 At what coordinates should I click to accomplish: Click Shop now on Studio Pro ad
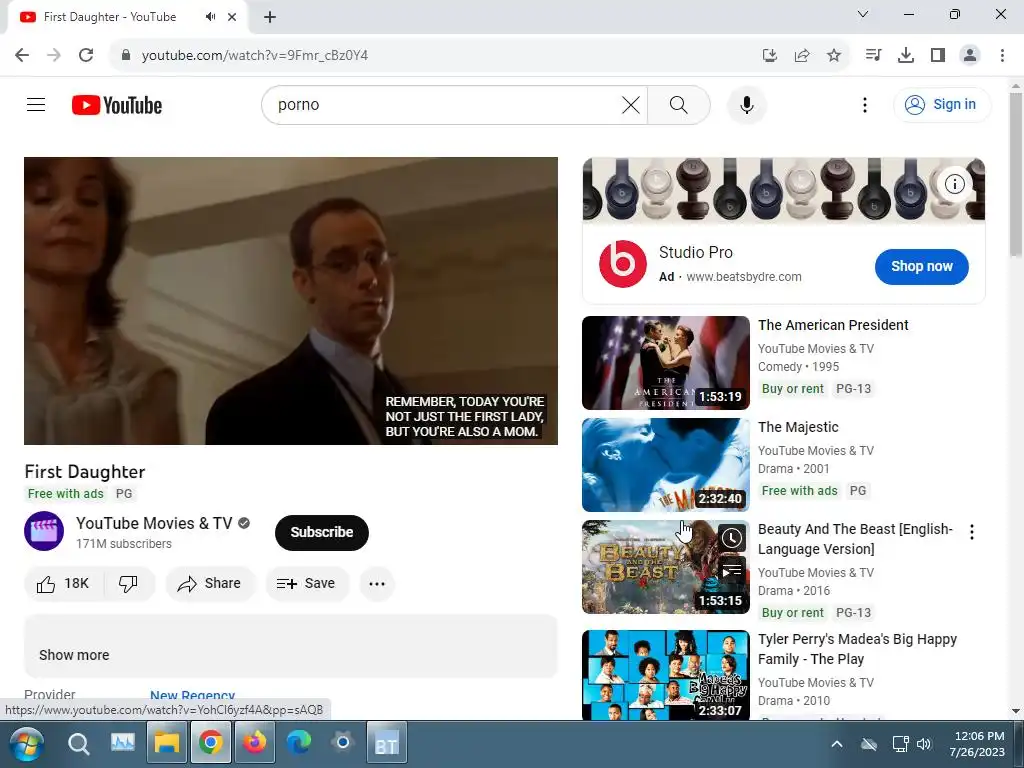pos(921,266)
